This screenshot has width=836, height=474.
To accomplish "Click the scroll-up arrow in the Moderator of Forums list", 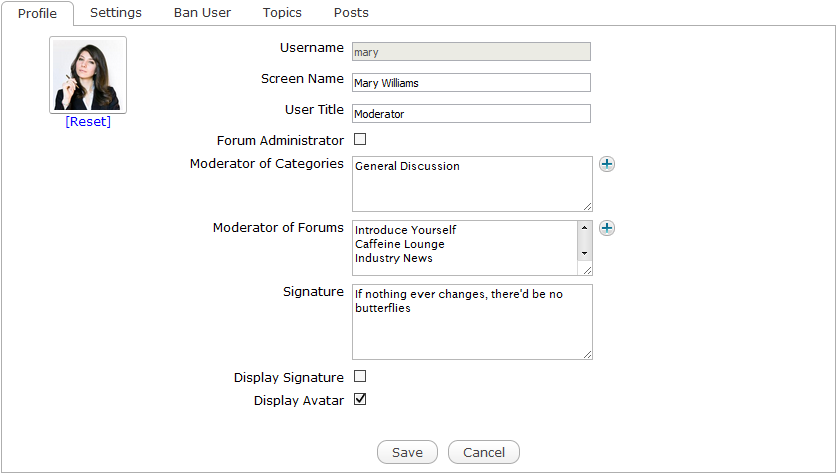I will tap(584, 228).
